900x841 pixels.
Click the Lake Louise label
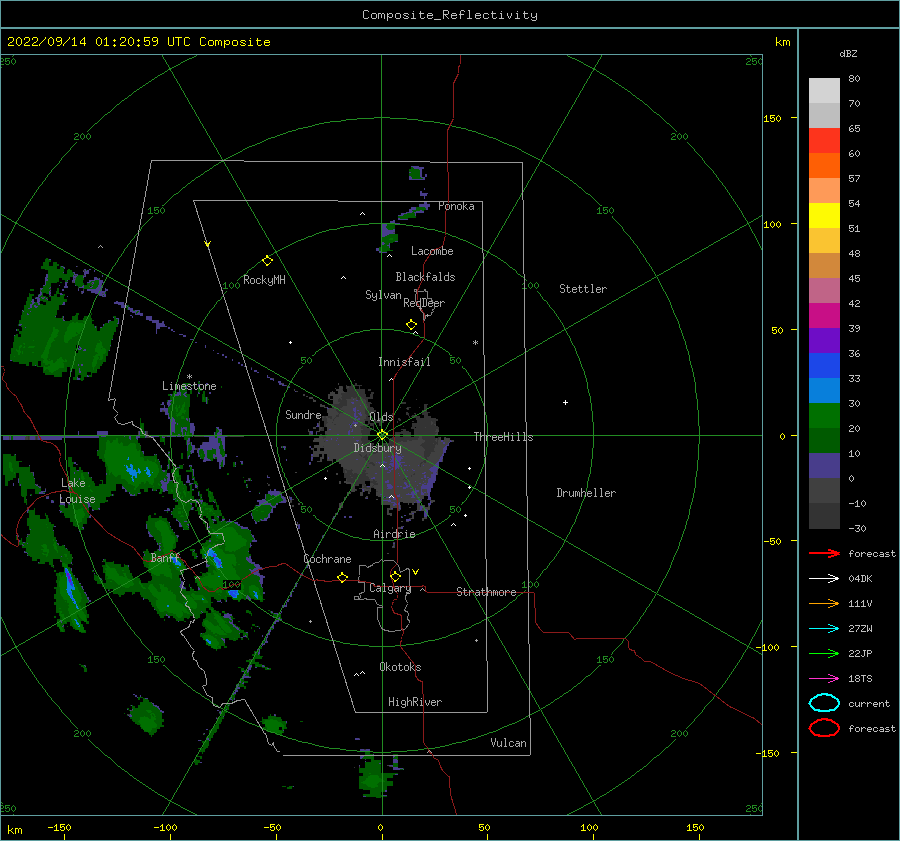(x=77, y=491)
